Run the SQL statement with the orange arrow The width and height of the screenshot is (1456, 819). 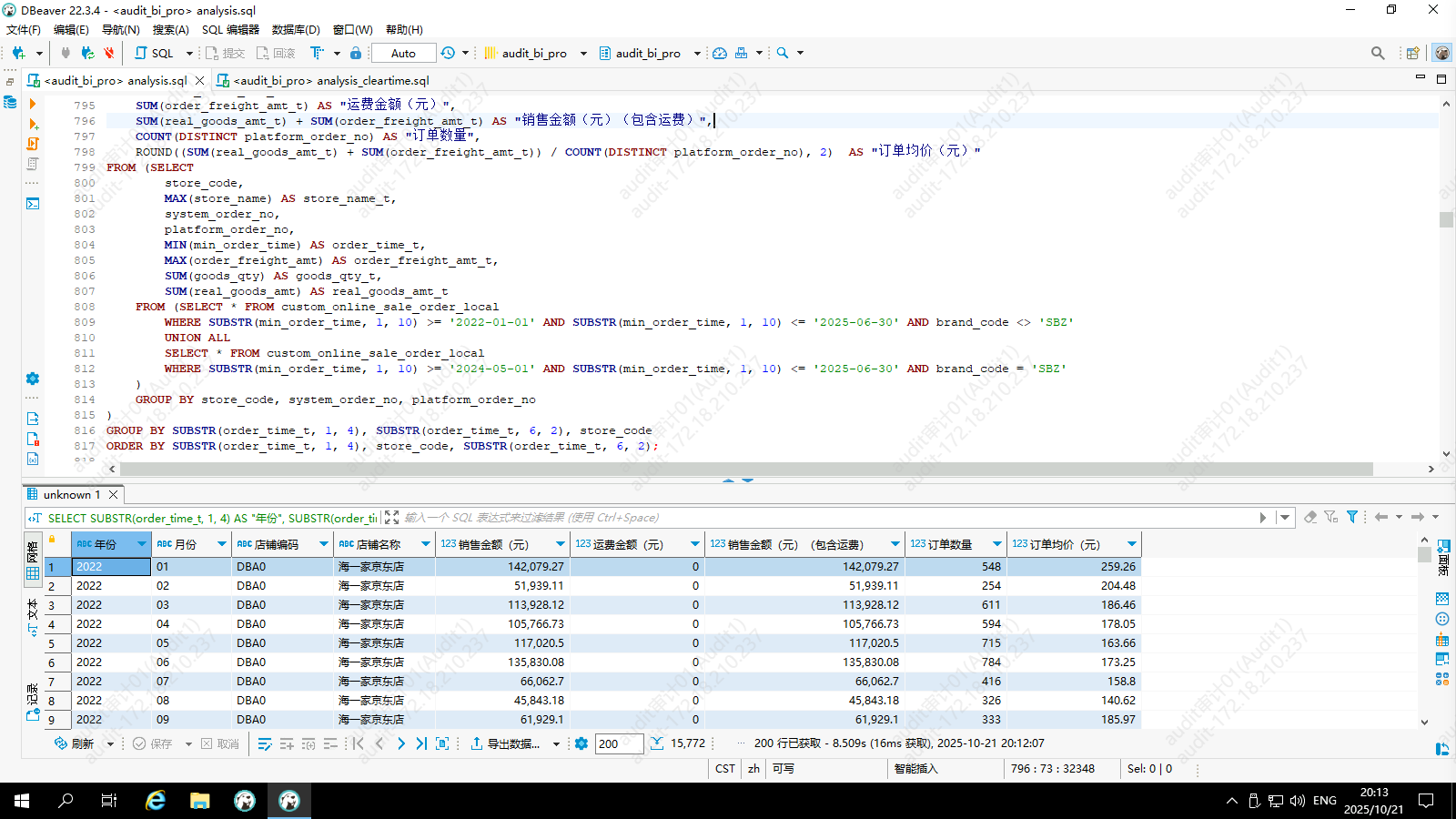(x=33, y=104)
